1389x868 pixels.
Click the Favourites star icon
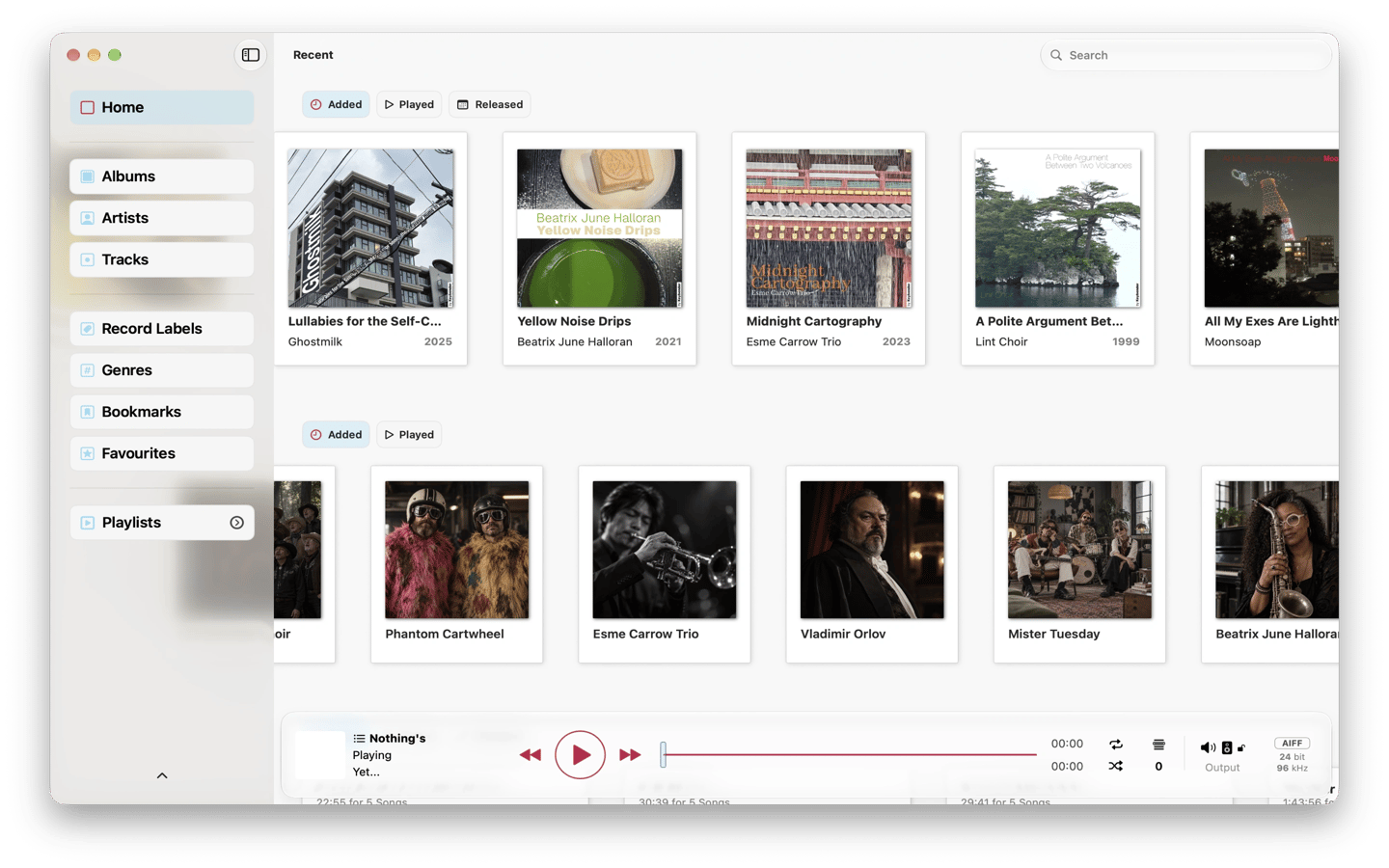88,453
